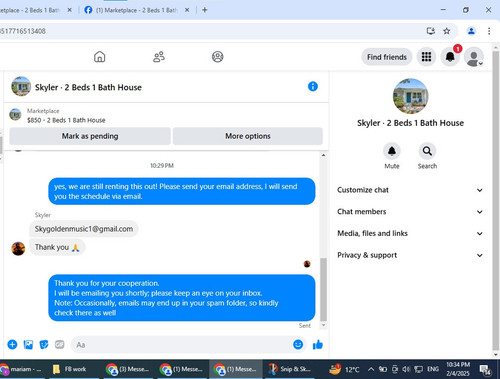Screen dimensions: 500x379
Task: Show hidden tray icons chevron
Action: [371, 369]
